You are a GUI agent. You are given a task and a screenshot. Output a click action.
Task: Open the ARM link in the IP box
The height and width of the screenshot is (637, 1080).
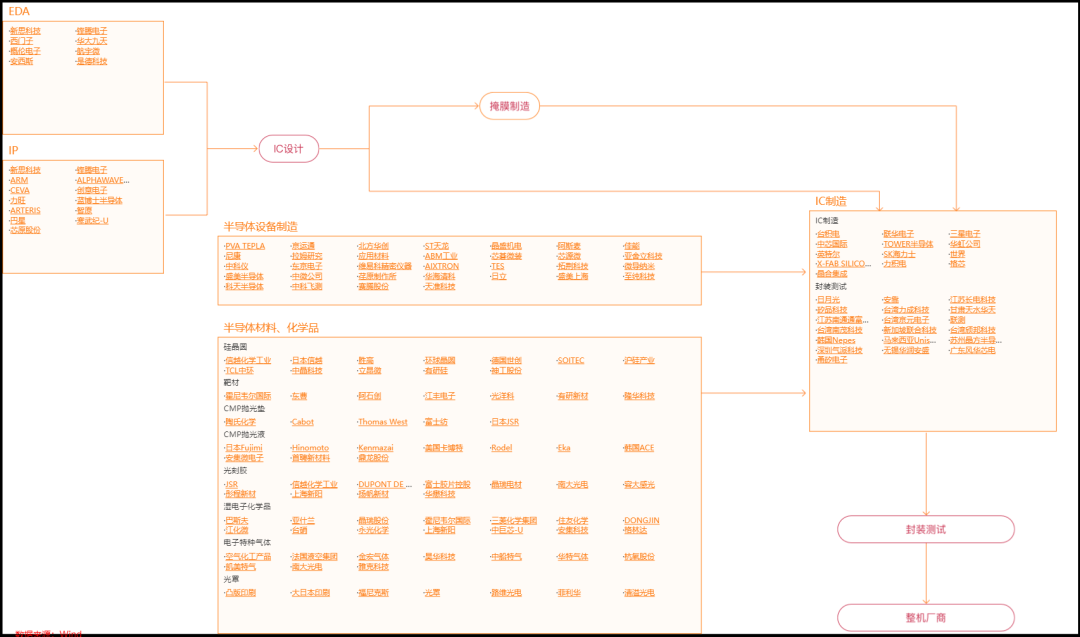click(x=19, y=180)
